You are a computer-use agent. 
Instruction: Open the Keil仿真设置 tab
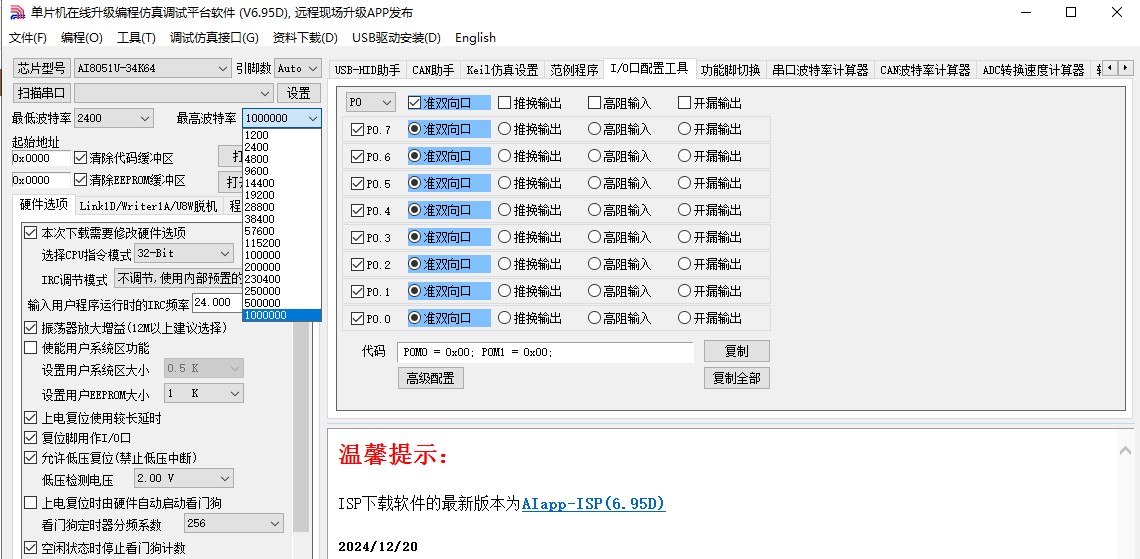(502, 70)
